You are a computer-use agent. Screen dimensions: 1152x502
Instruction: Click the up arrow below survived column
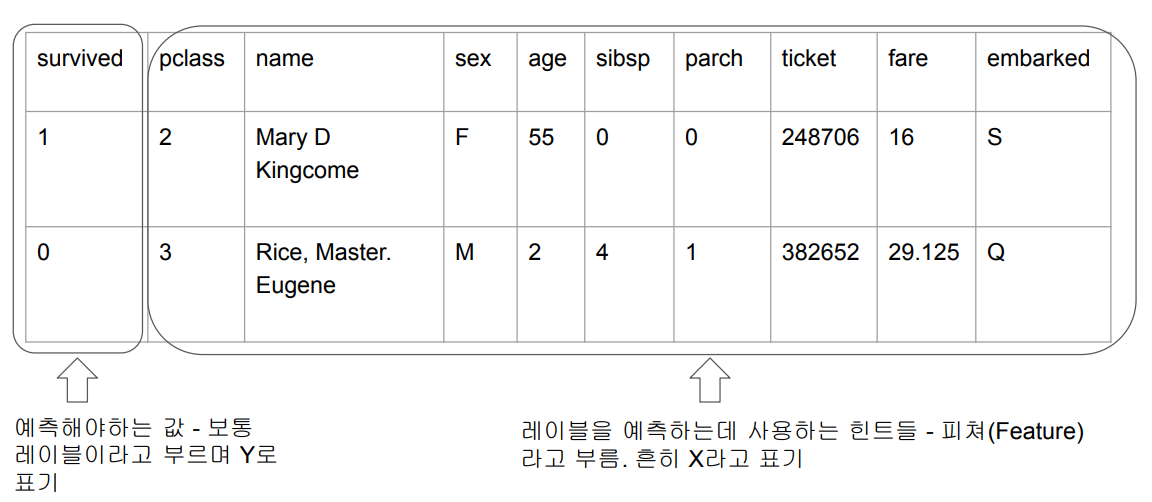point(77,382)
